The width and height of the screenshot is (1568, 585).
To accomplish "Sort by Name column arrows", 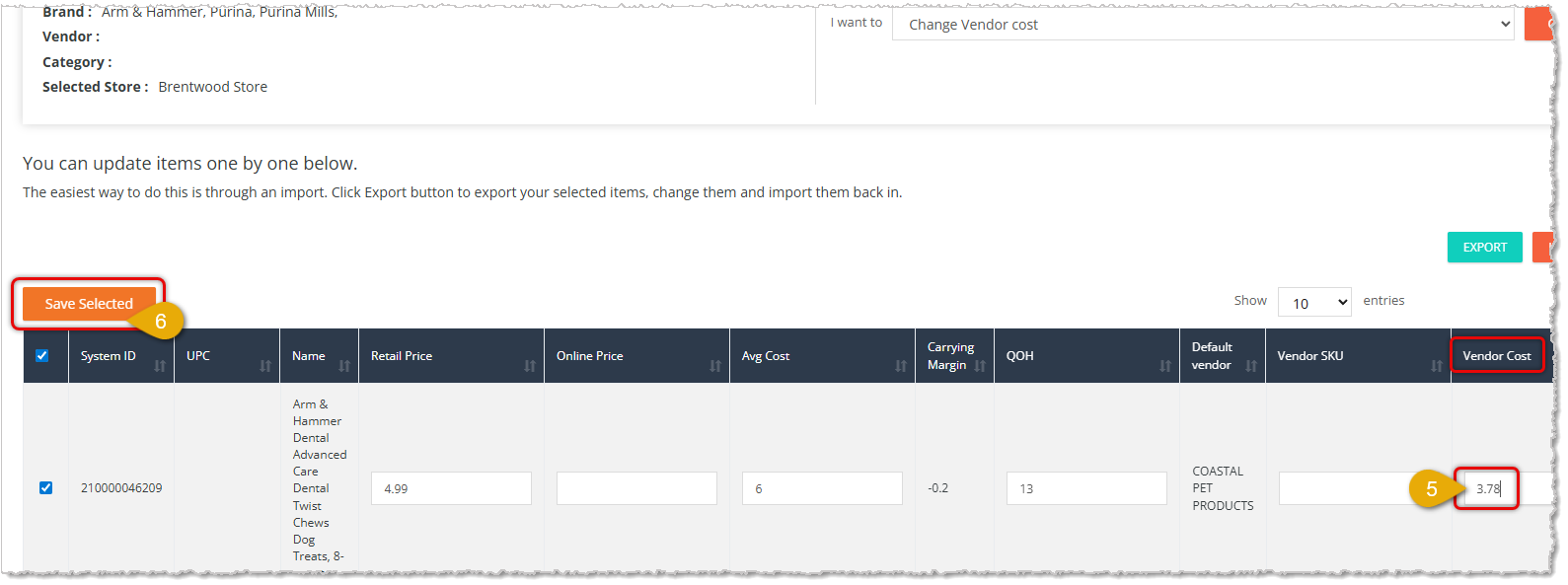I will (x=344, y=366).
